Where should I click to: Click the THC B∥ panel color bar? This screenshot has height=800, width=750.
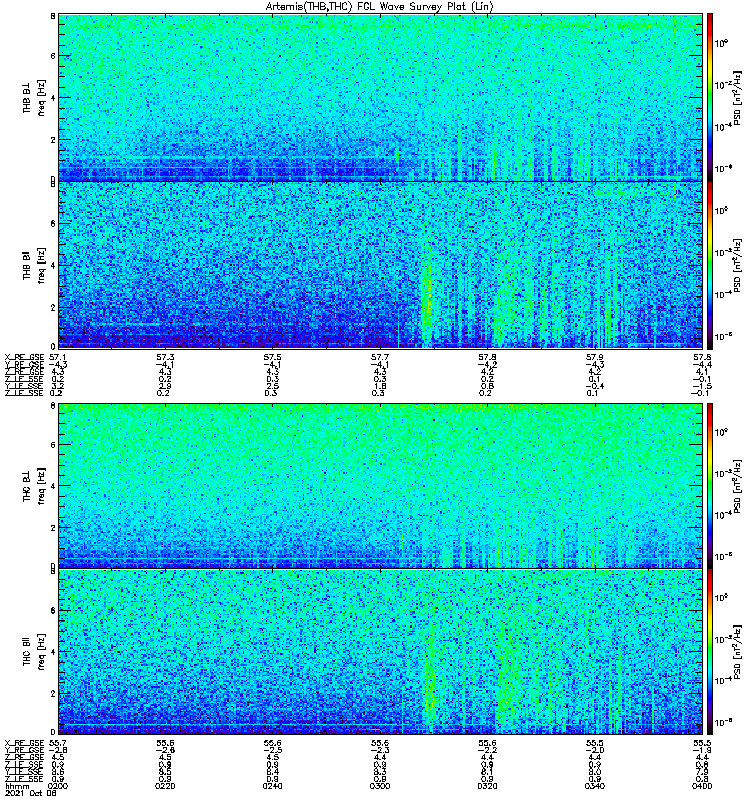pyautogui.click(x=710, y=652)
